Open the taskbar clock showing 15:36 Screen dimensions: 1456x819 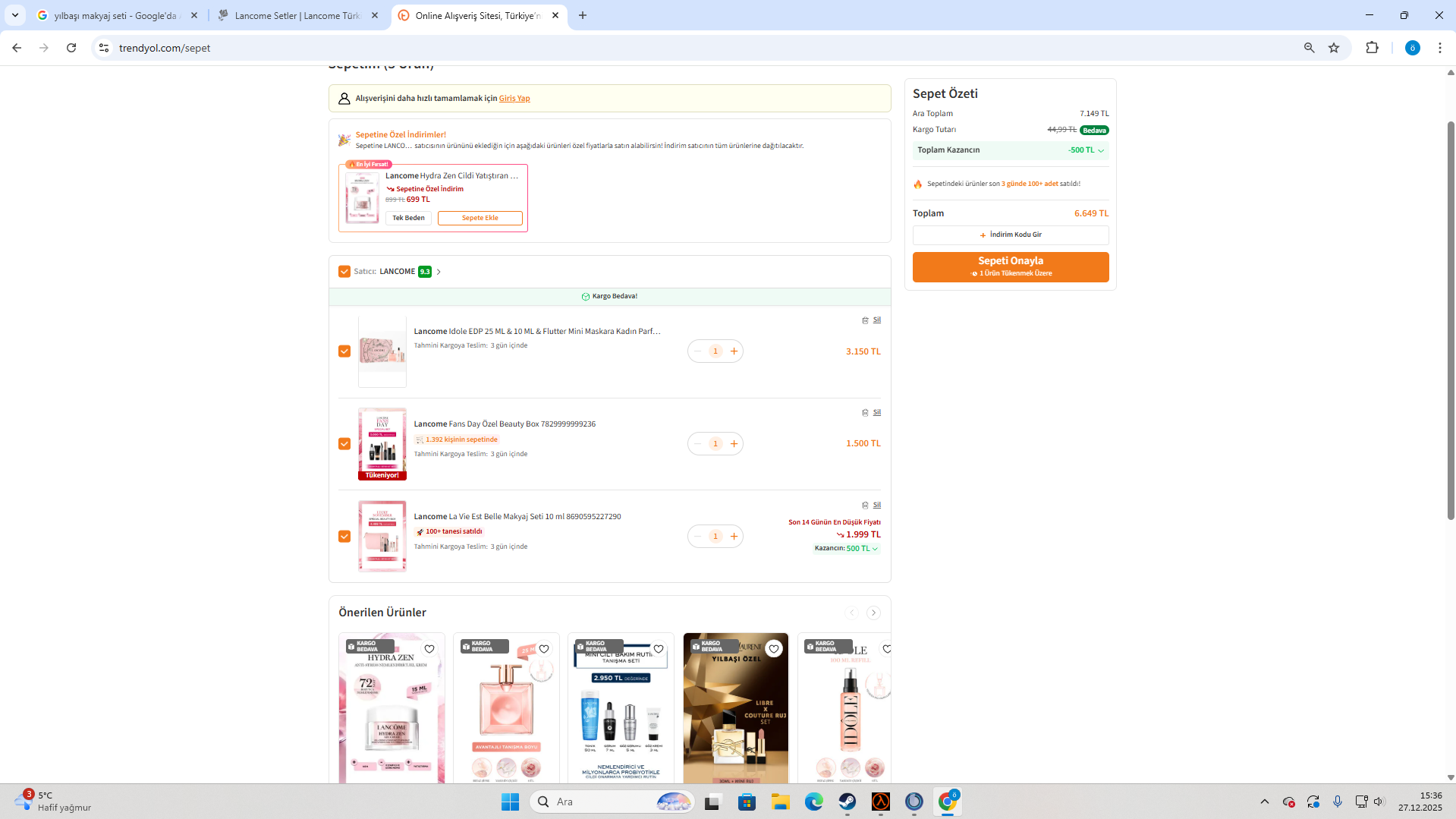tap(1420, 802)
